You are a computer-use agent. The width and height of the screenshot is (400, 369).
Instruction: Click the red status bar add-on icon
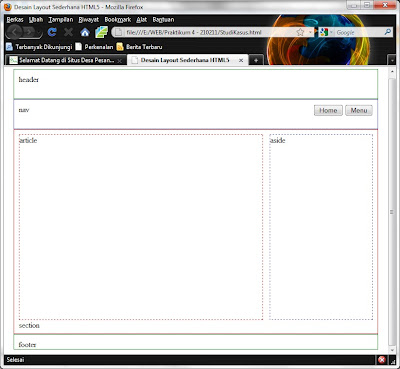pos(382,360)
